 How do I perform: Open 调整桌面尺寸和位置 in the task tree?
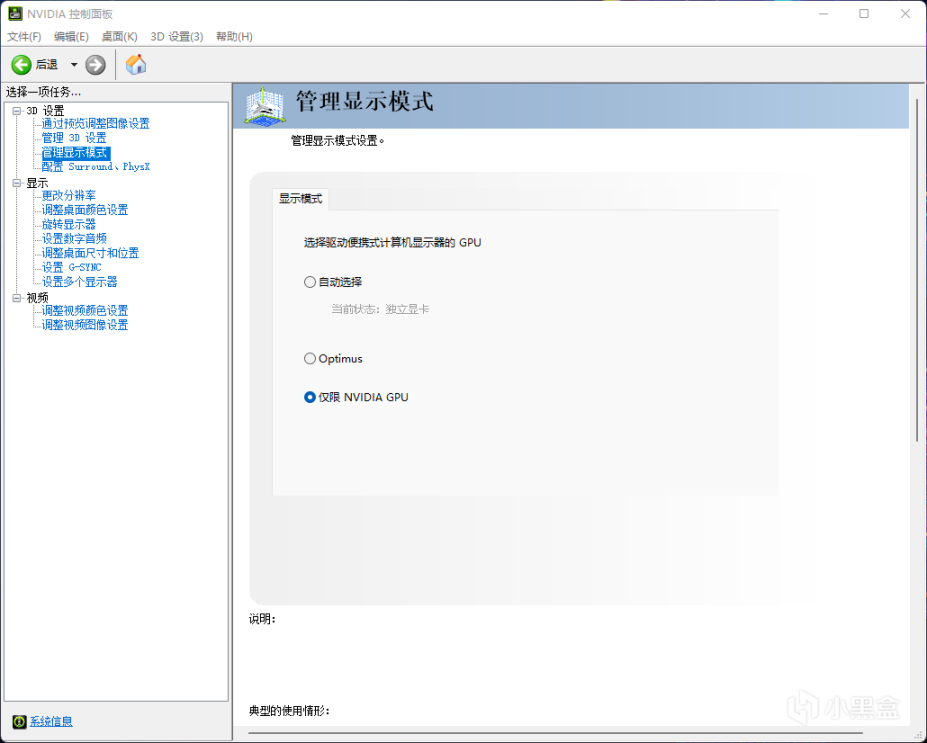click(x=90, y=253)
